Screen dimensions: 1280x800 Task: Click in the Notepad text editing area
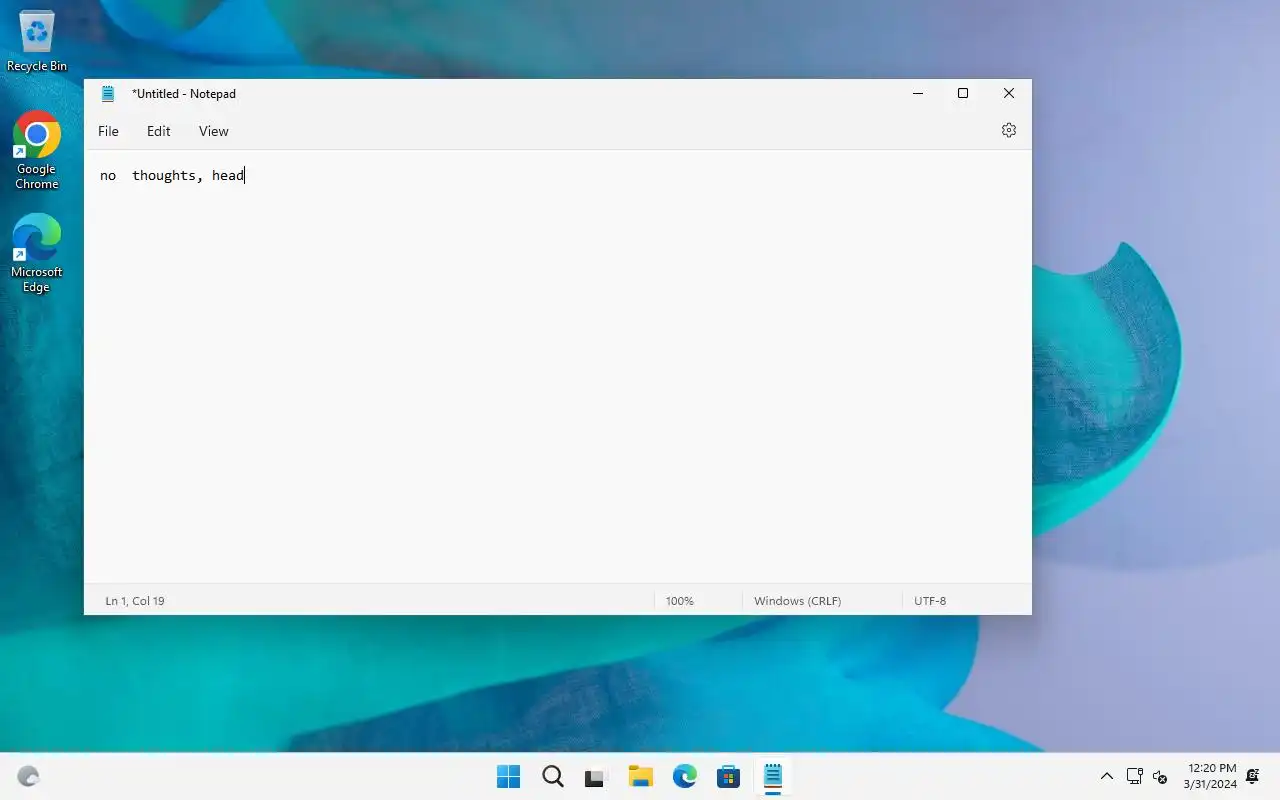click(557, 366)
